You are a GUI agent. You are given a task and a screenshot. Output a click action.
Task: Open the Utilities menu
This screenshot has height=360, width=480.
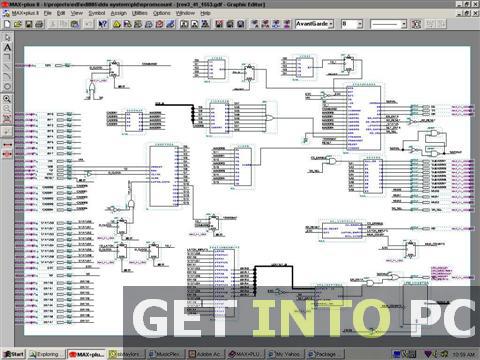pyautogui.click(x=139, y=13)
